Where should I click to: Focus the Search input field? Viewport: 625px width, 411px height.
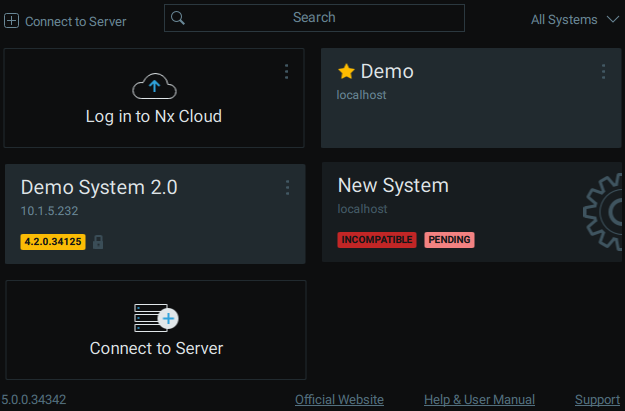coord(314,18)
